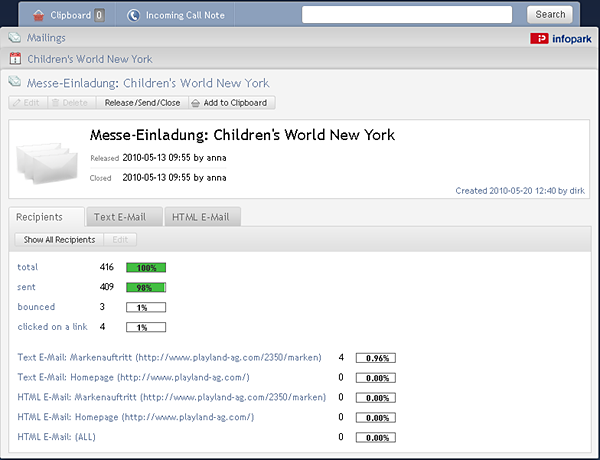
Task: Click the Clipboard counter badge showing 0
Action: [99, 15]
